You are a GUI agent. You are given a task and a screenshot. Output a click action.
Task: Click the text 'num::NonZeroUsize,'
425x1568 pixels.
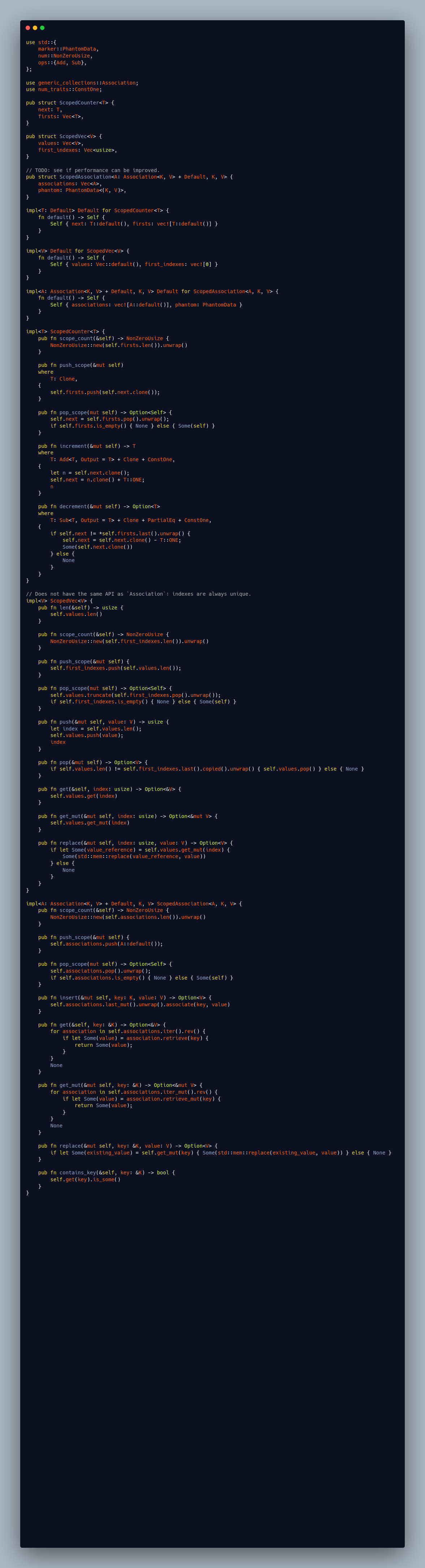[x=66, y=56]
